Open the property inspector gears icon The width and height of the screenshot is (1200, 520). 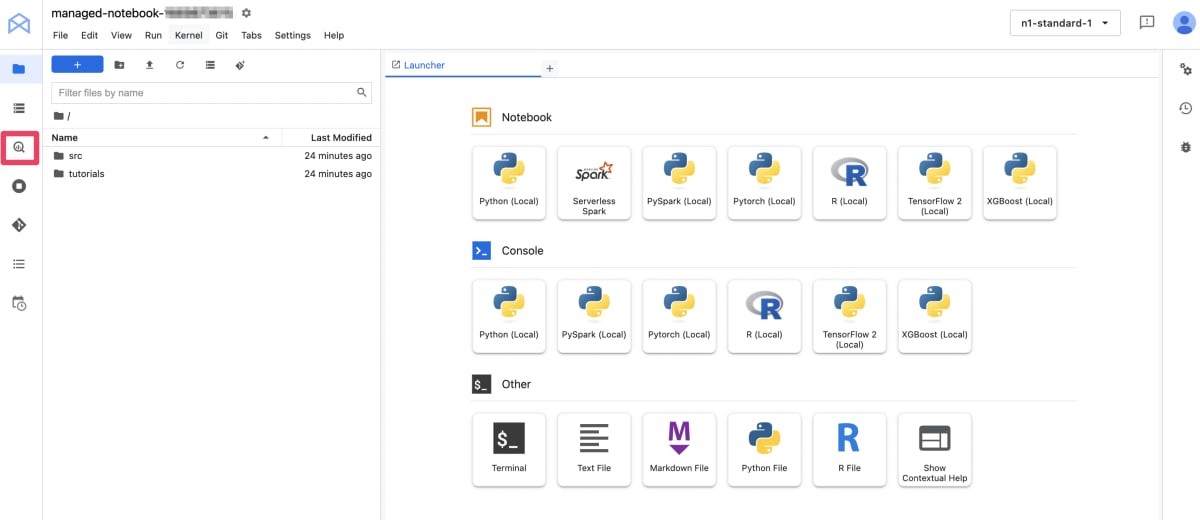[x=1185, y=69]
